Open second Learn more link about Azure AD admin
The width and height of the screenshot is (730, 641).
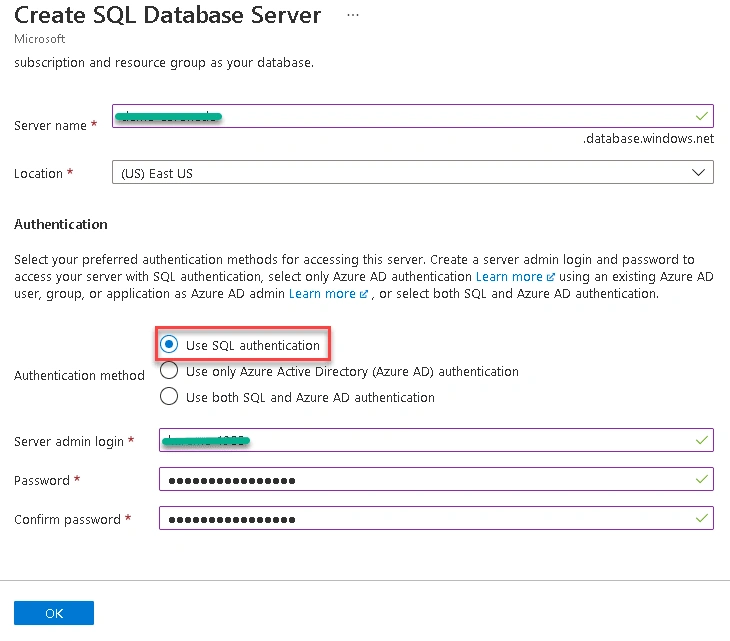(322, 294)
